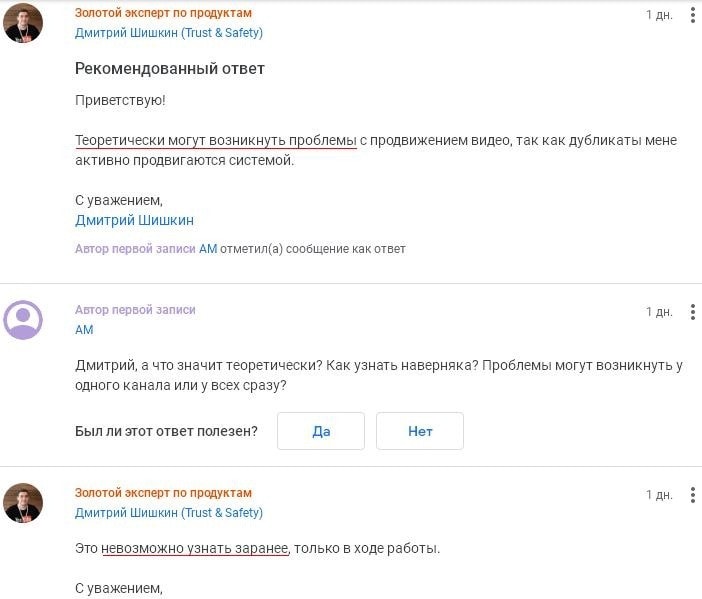Click the "Золотой эксперт по продуктам" badge in first post
This screenshot has height=599, width=702.
[163, 13]
